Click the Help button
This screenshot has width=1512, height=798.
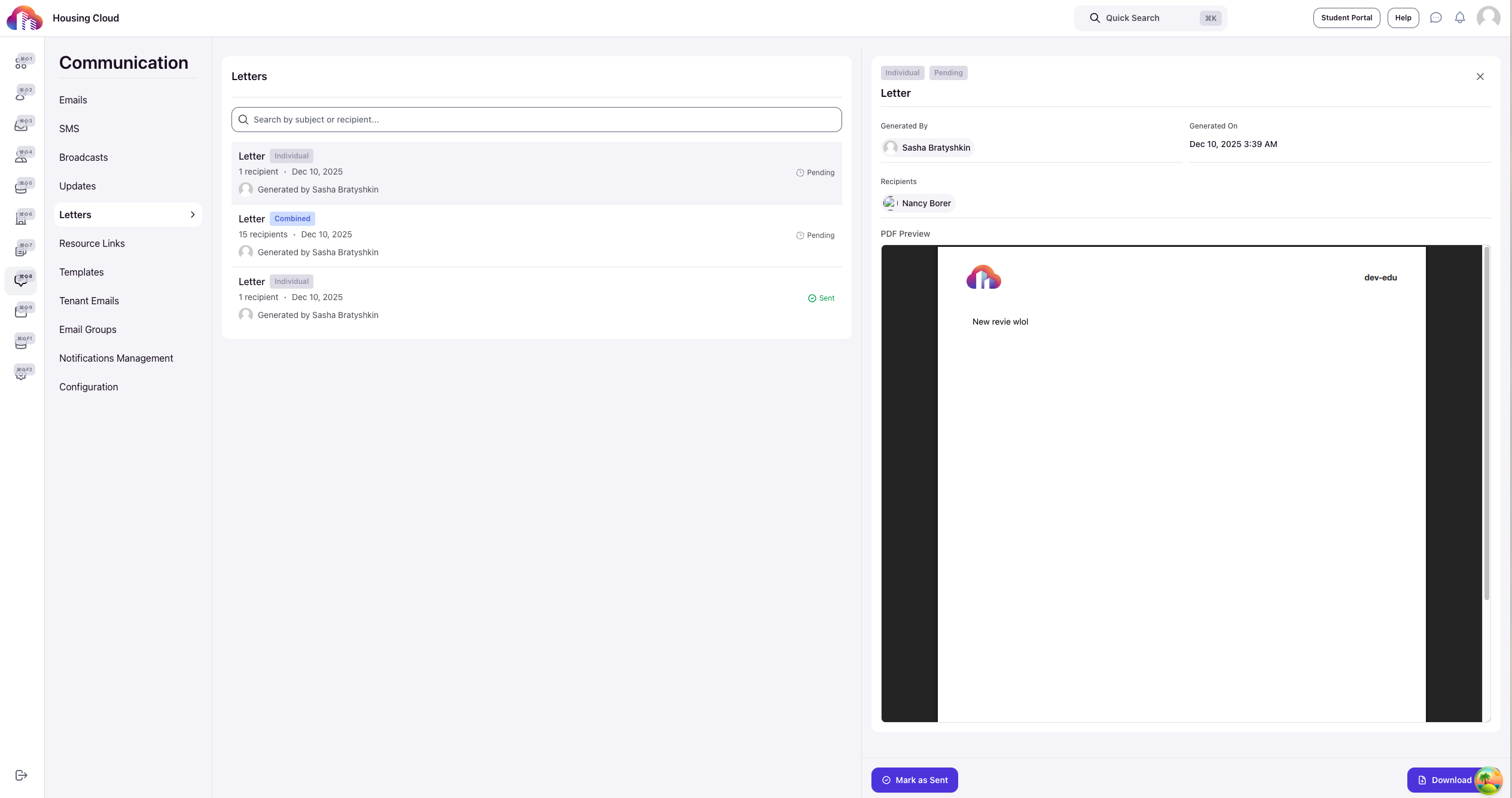[1403, 18]
